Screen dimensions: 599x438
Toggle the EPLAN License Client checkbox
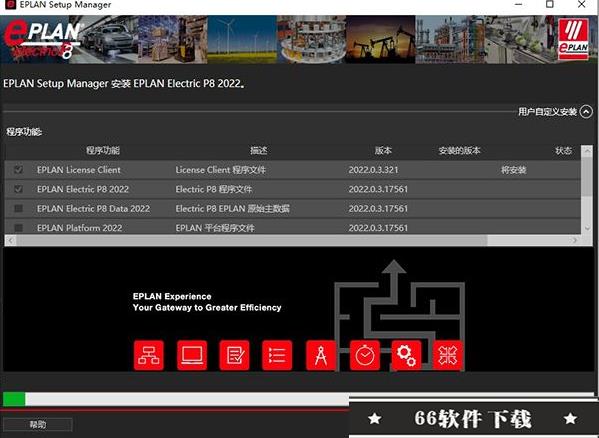[x=18, y=170]
